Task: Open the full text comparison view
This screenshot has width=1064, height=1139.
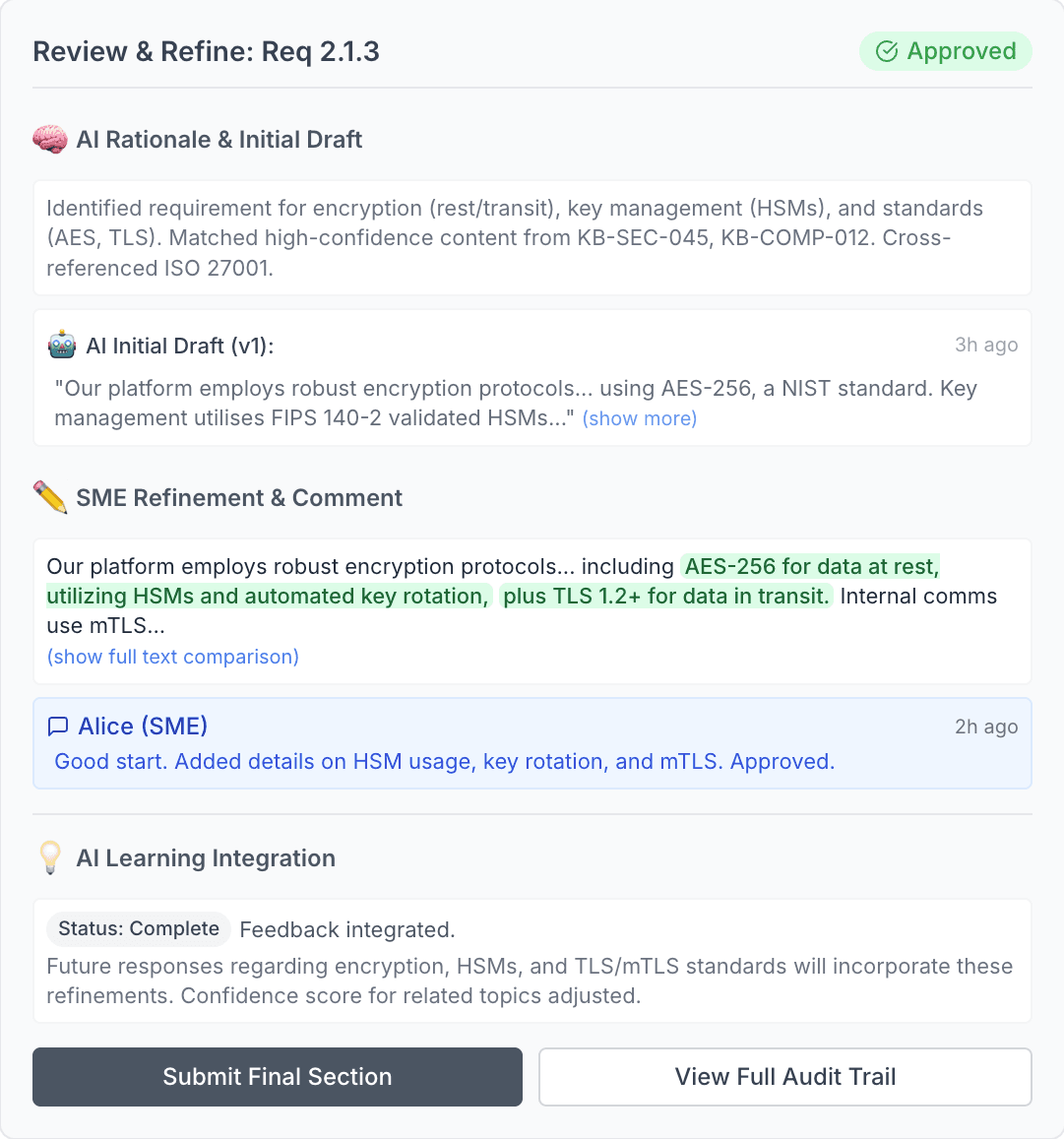Action: point(172,657)
